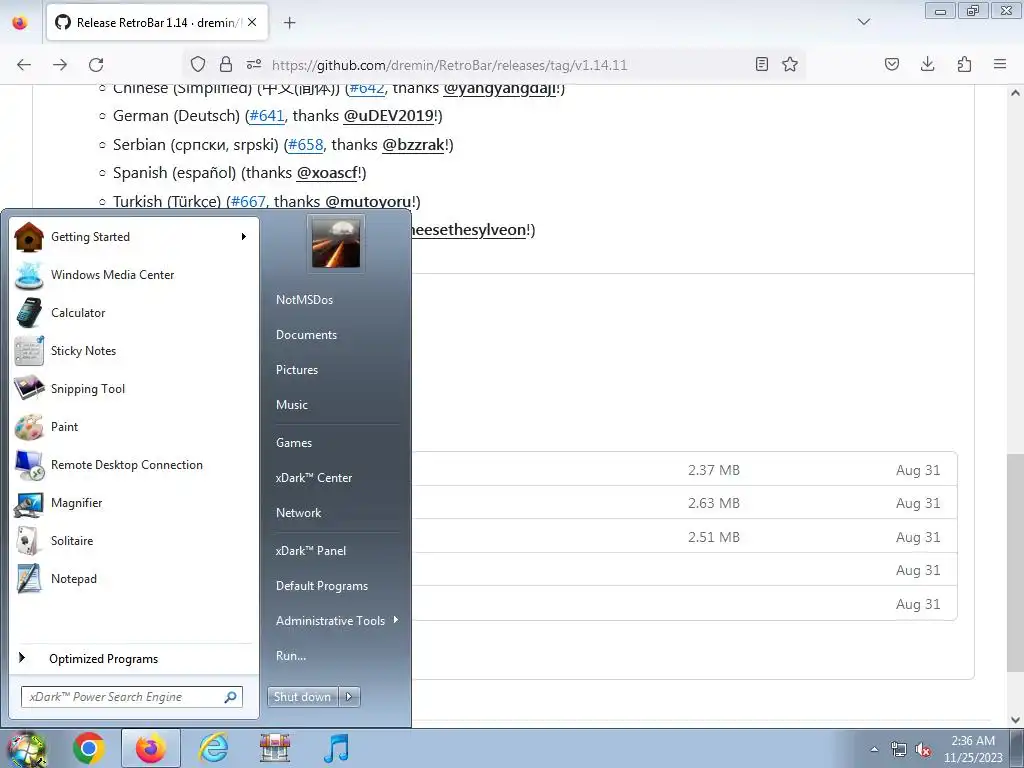
Task: Click the tracking protection shield icon
Action: pos(198,65)
